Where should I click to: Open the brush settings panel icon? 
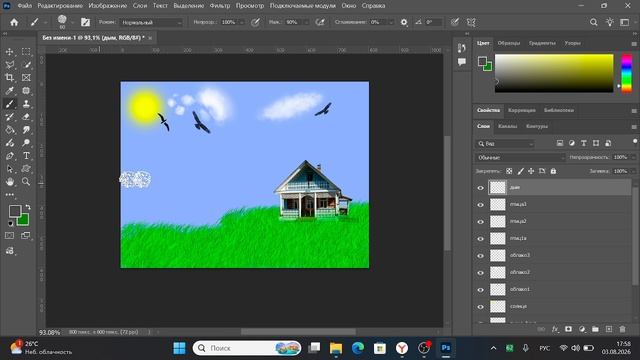point(85,22)
